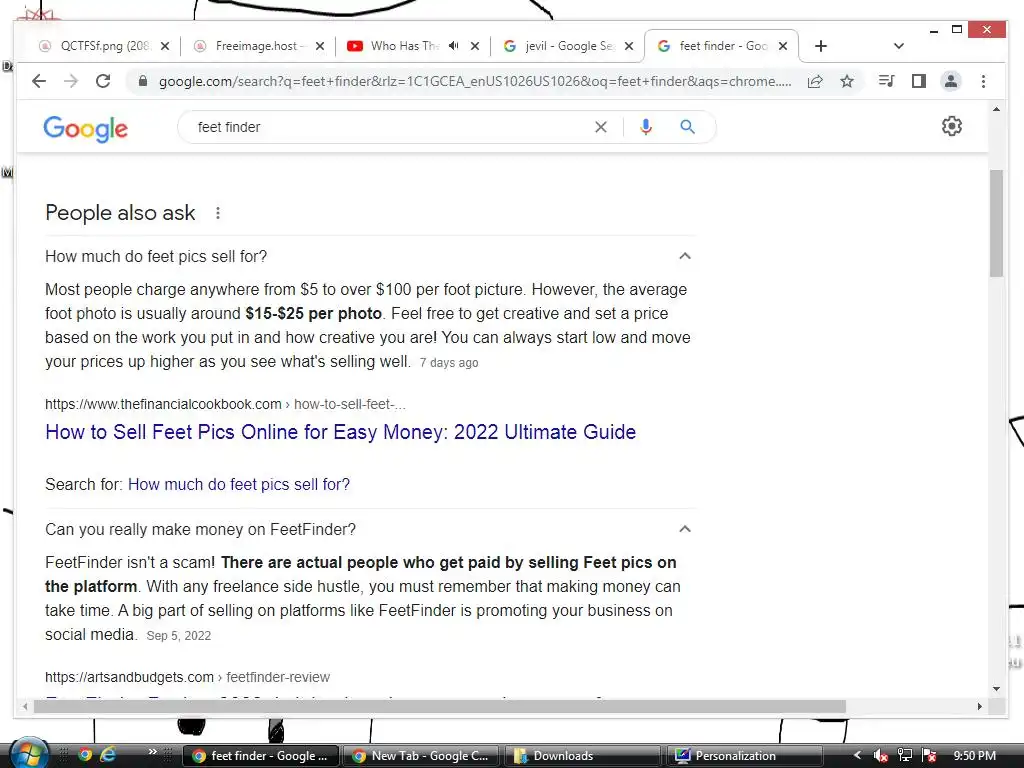Select feet finder Google taskbar button

point(260,756)
